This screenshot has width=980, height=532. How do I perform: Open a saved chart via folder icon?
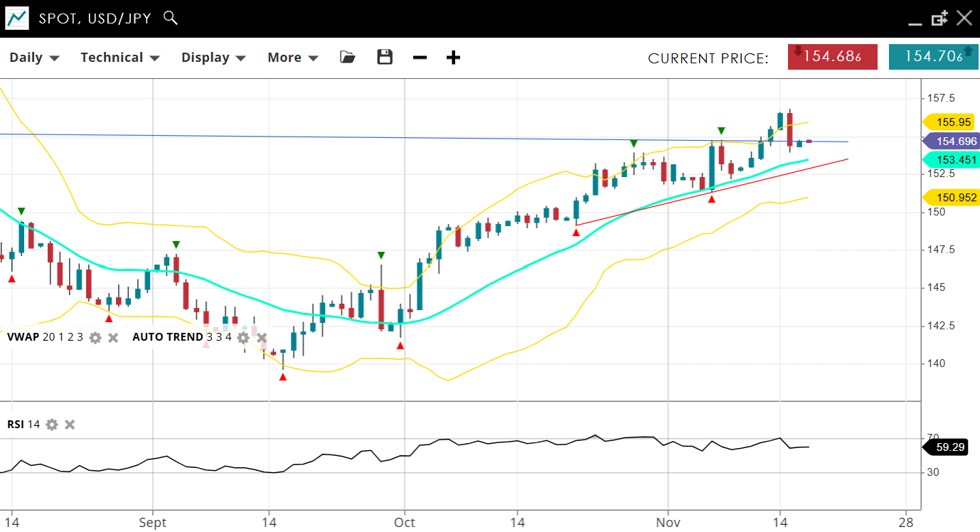pyautogui.click(x=348, y=57)
